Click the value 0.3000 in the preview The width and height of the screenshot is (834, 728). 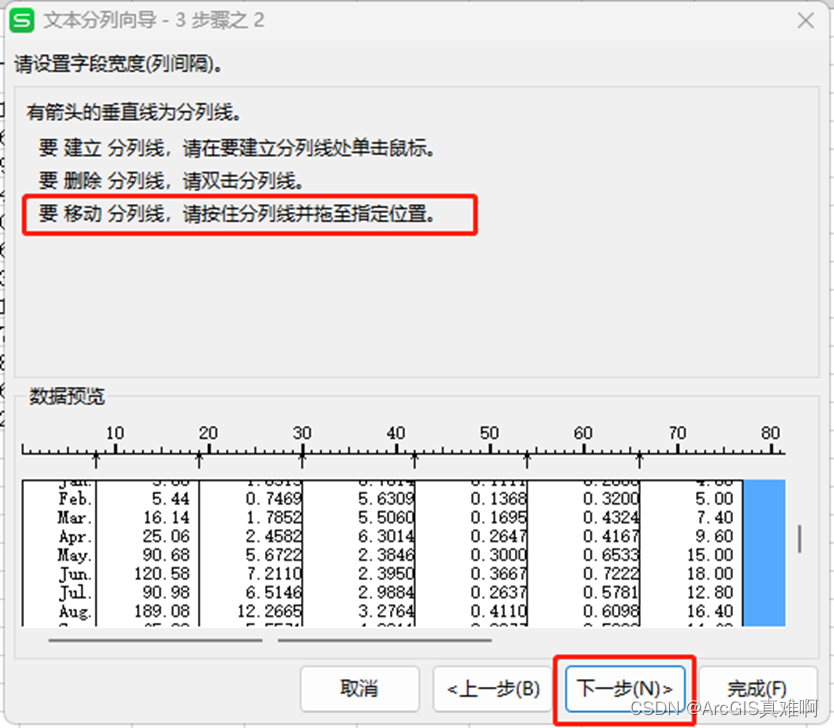coord(498,555)
